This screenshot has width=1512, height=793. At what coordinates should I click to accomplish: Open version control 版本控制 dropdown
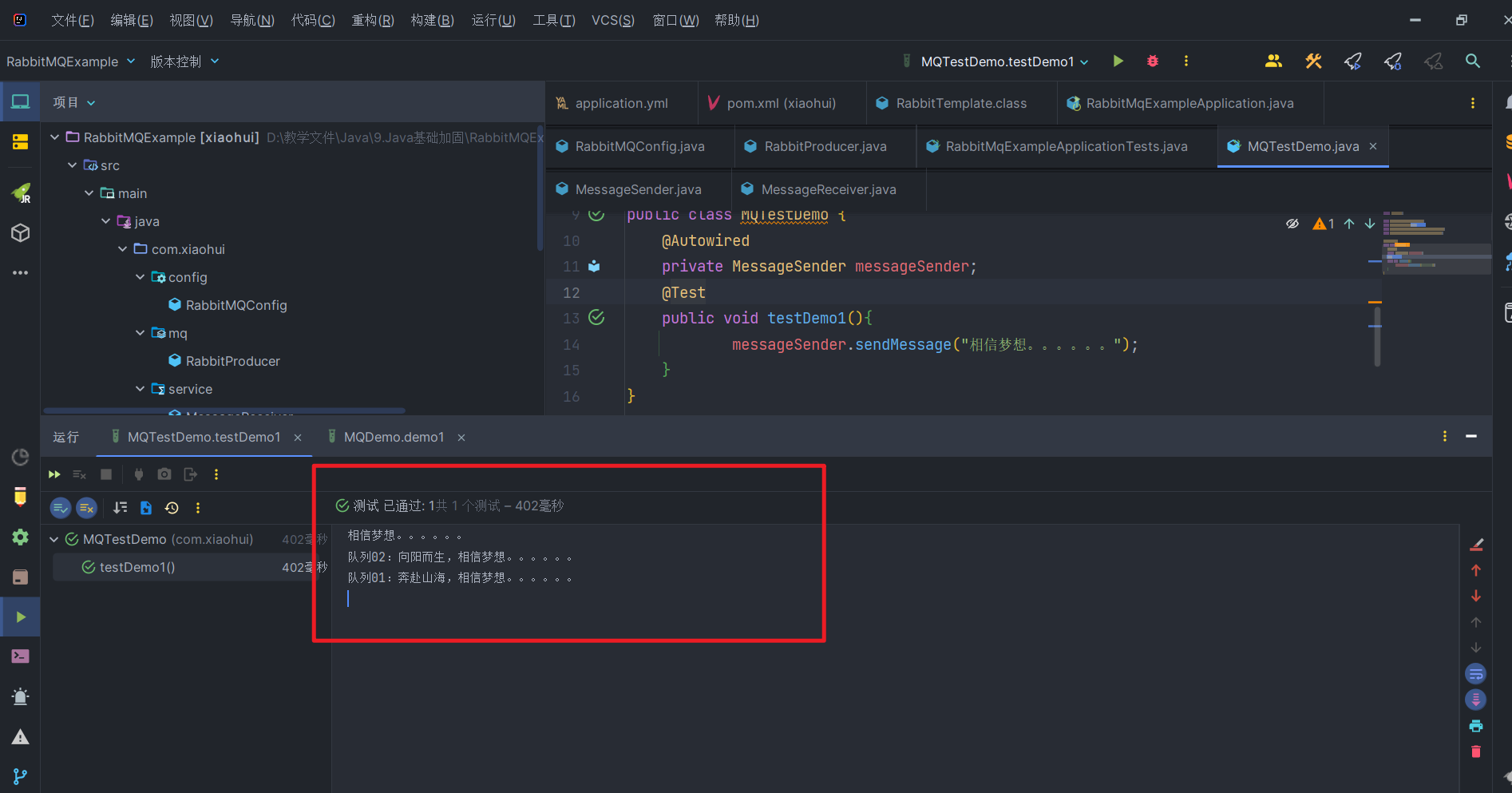184,61
